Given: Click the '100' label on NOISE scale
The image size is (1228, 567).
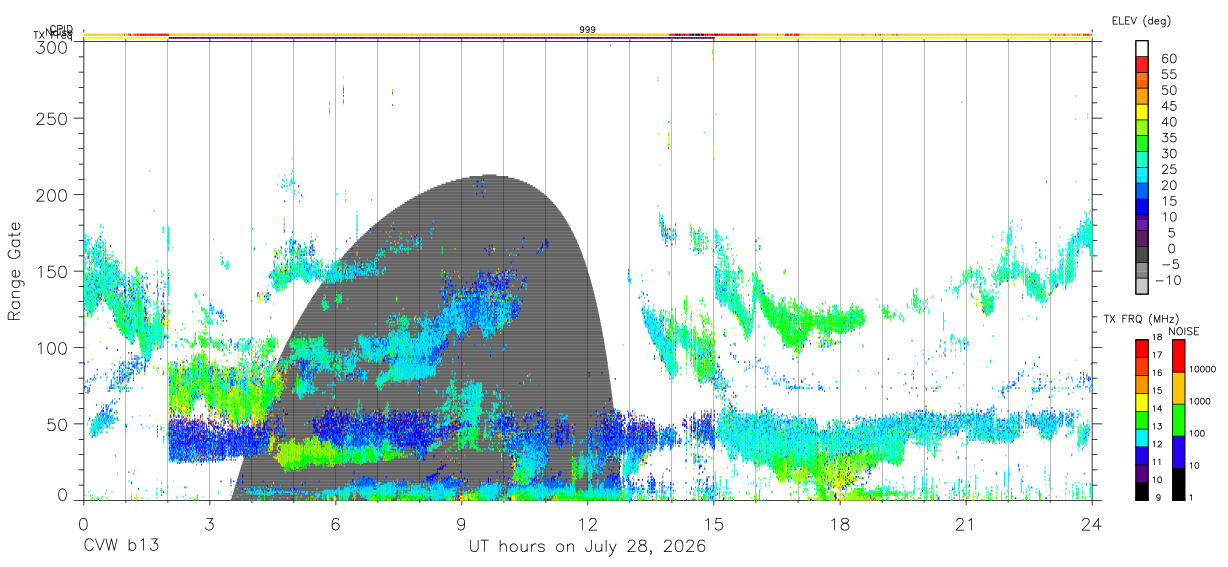Looking at the screenshot, I should pyautogui.click(x=1199, y=434).
